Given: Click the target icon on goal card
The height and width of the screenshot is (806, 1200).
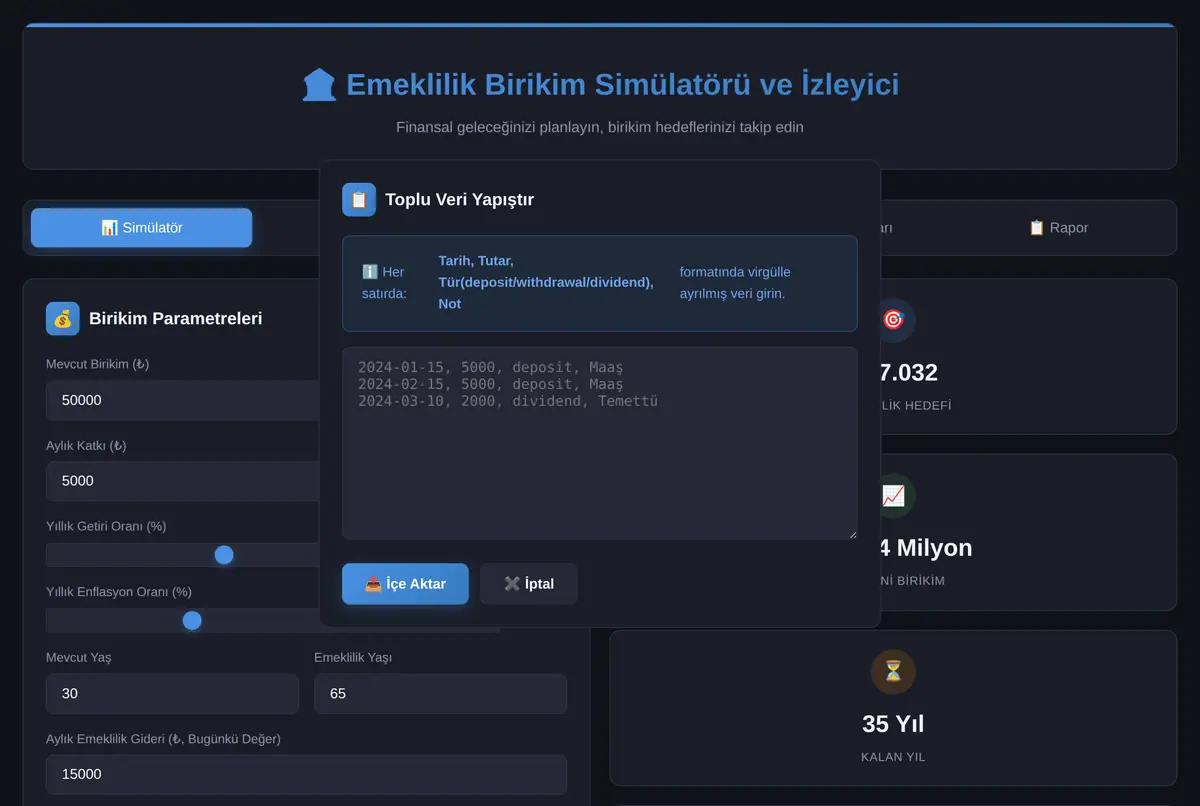Looking at the screenshot, I should (893, 320).
